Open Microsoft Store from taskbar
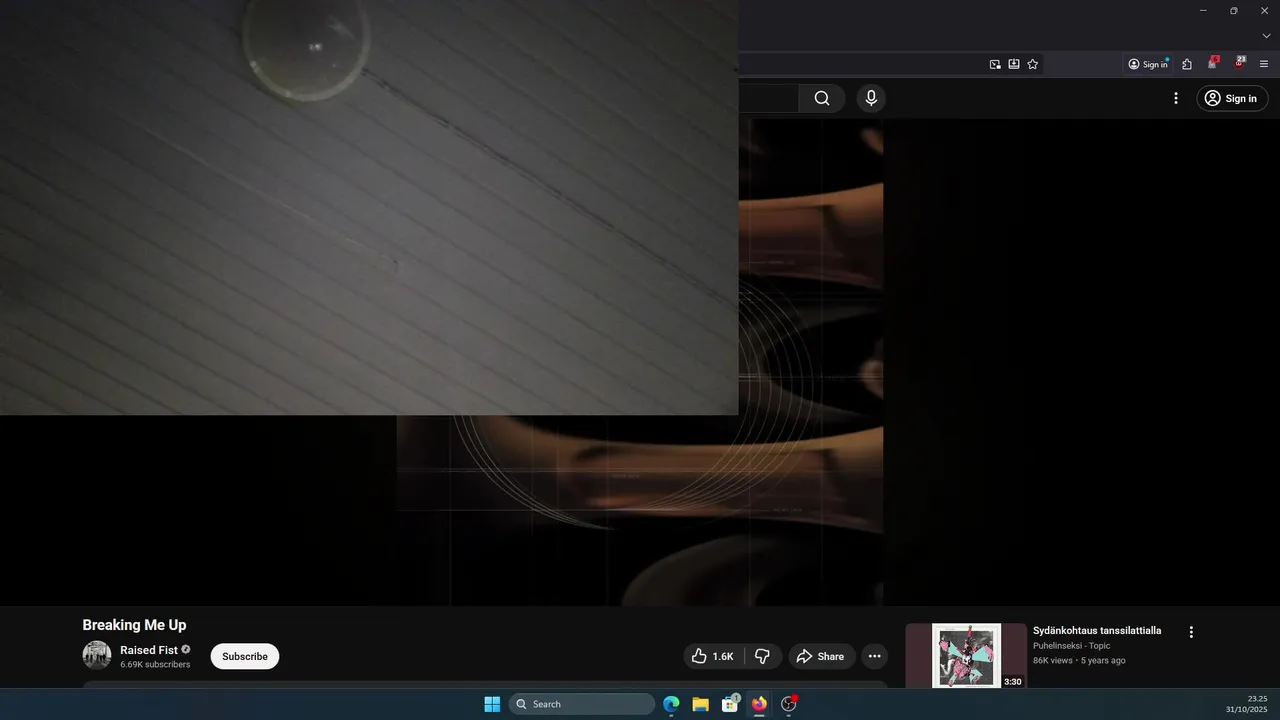 click(730, 704)
